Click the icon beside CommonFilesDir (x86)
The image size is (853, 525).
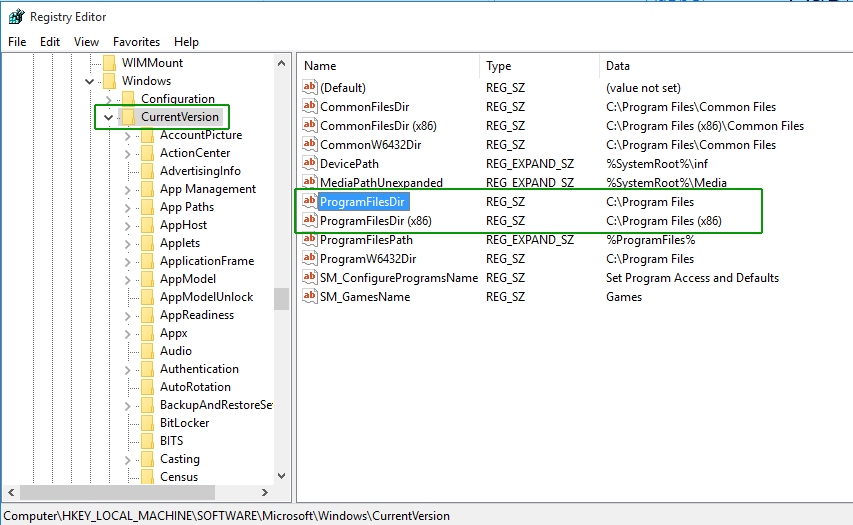310,125
